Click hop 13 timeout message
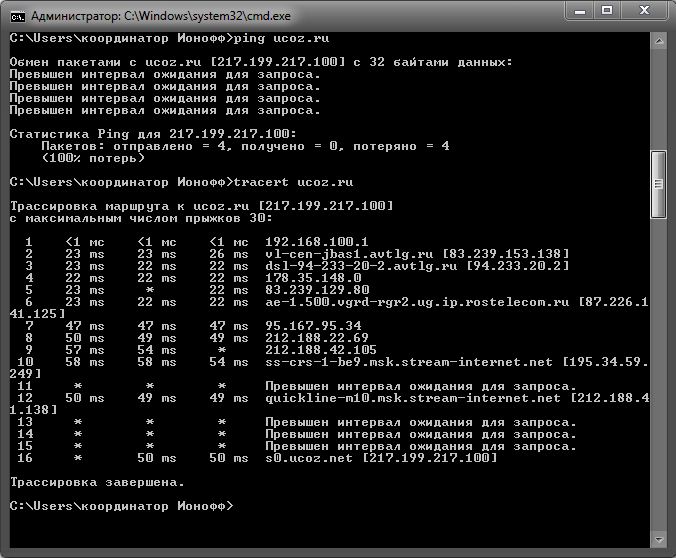The image size is (676, 558). [x=421, y=422]
